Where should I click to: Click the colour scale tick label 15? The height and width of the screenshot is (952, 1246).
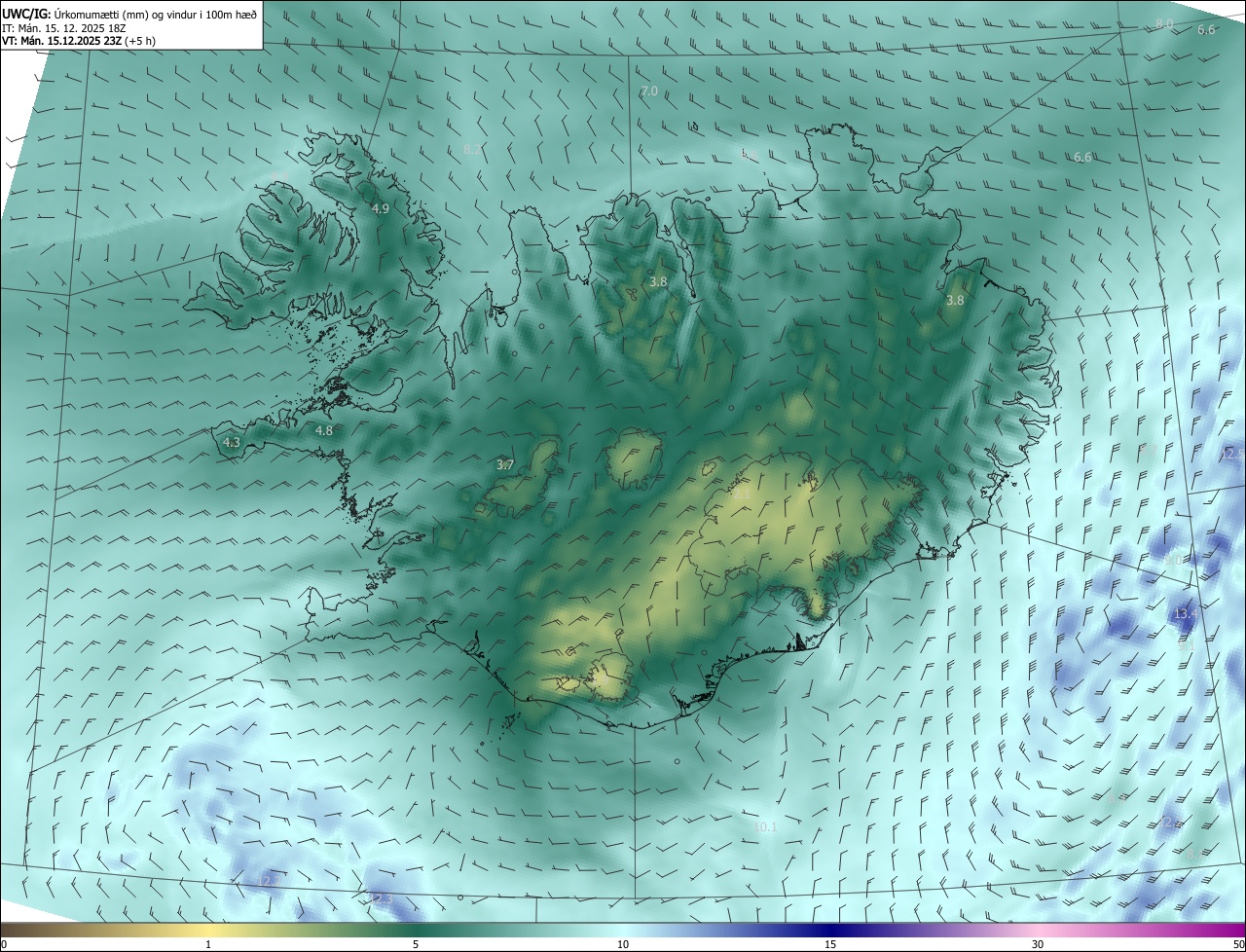click(x=830, y=944)
